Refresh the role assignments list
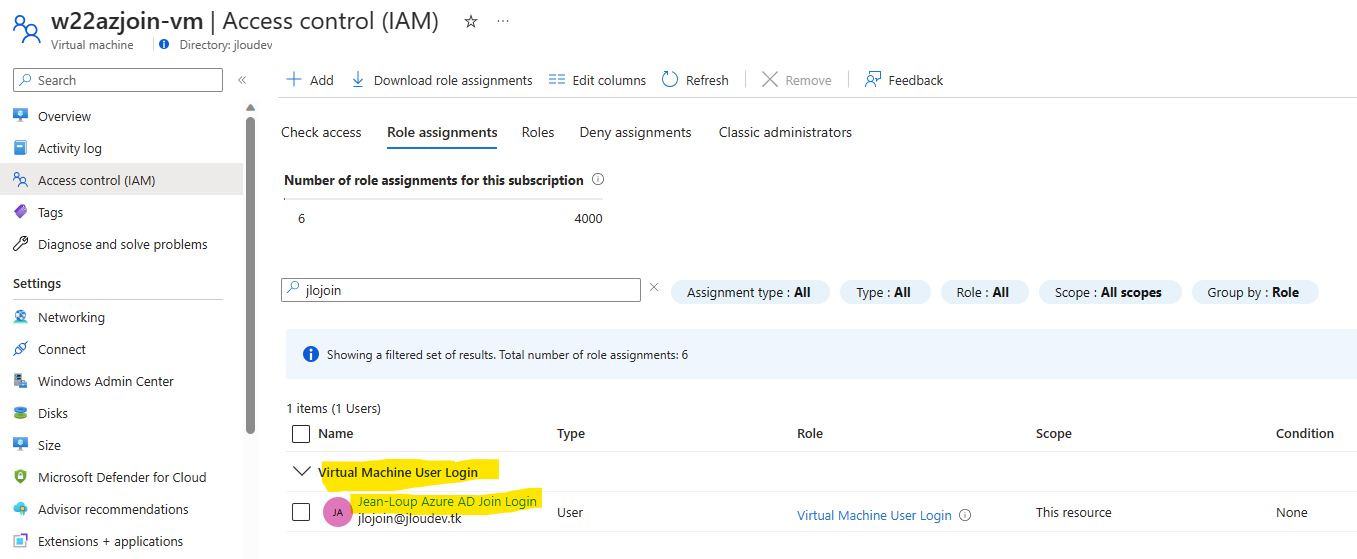This screenshot has height=559, width=1357. (x=695, y=80)
